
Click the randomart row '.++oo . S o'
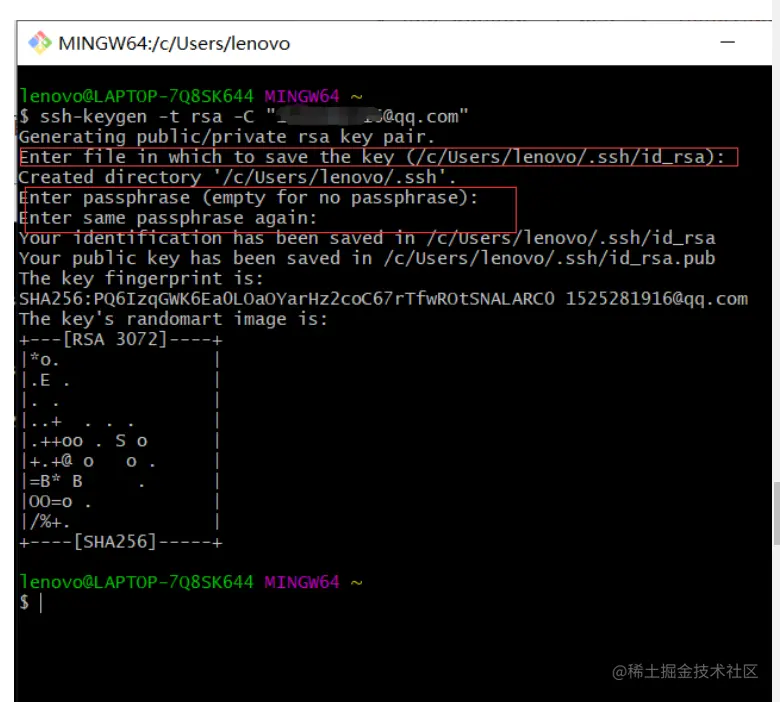point(121,441)
